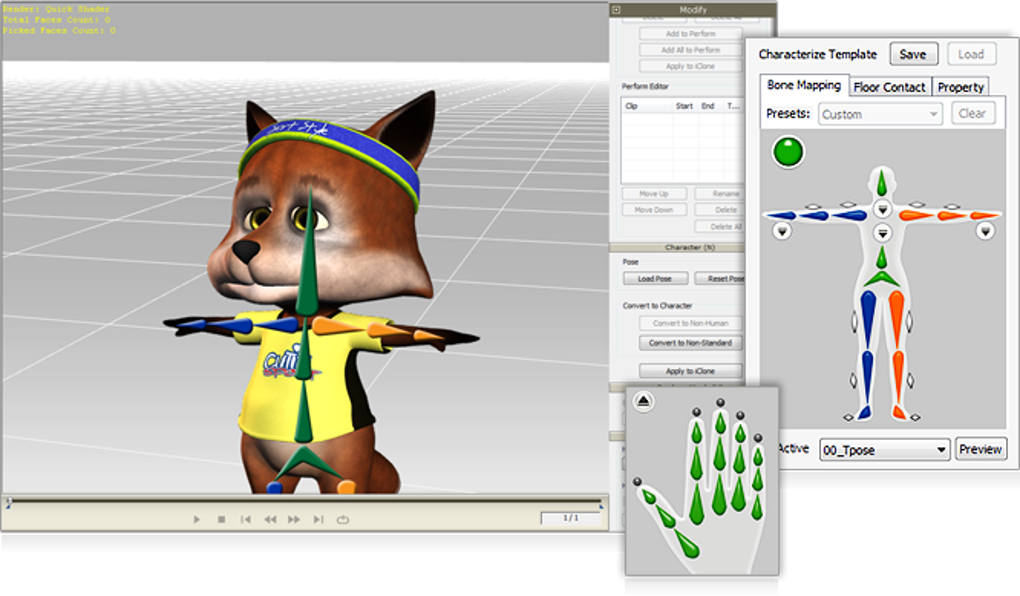Select the blue upper arm bone nearest torso
The image size is (1020, 596).
pos(850,215)
